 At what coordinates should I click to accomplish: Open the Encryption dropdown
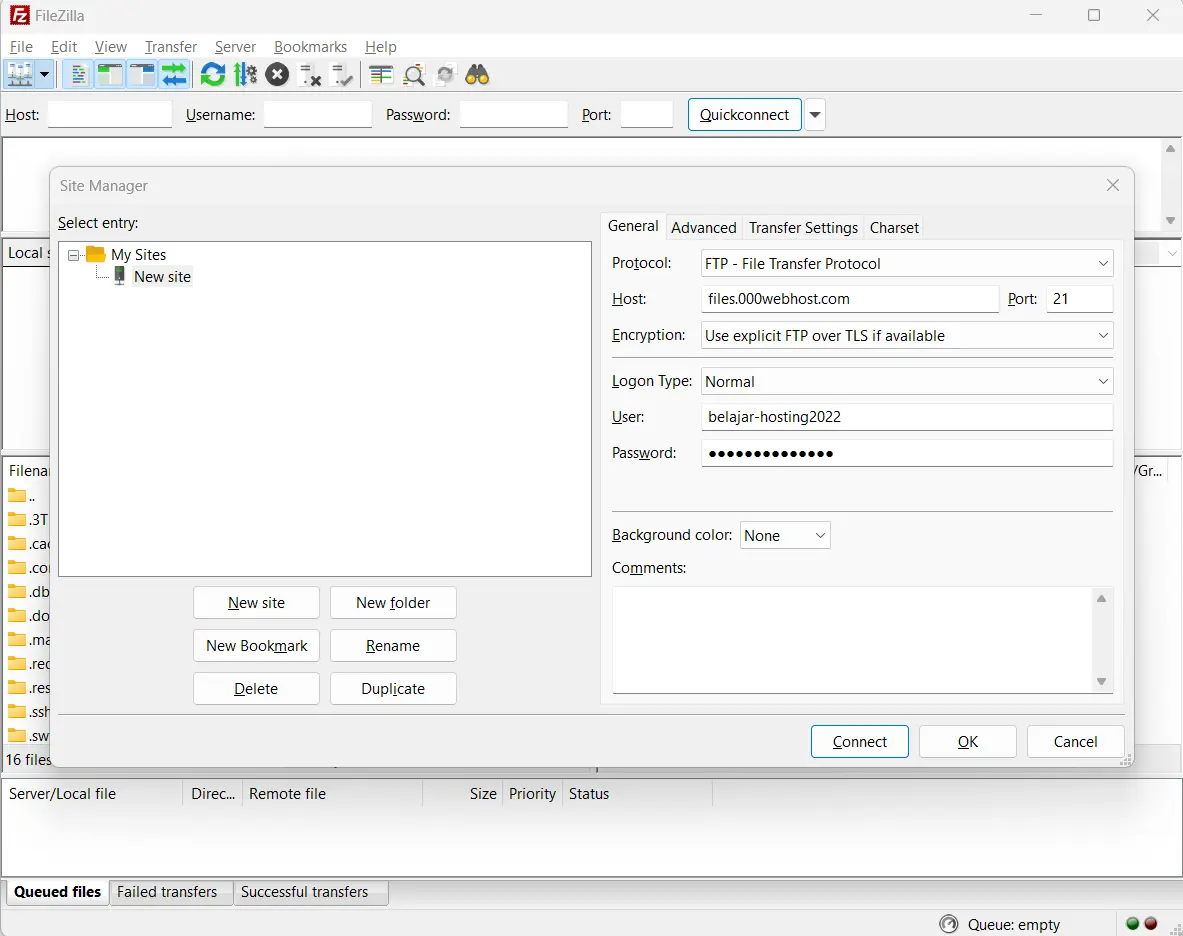(x=907, y=336)
